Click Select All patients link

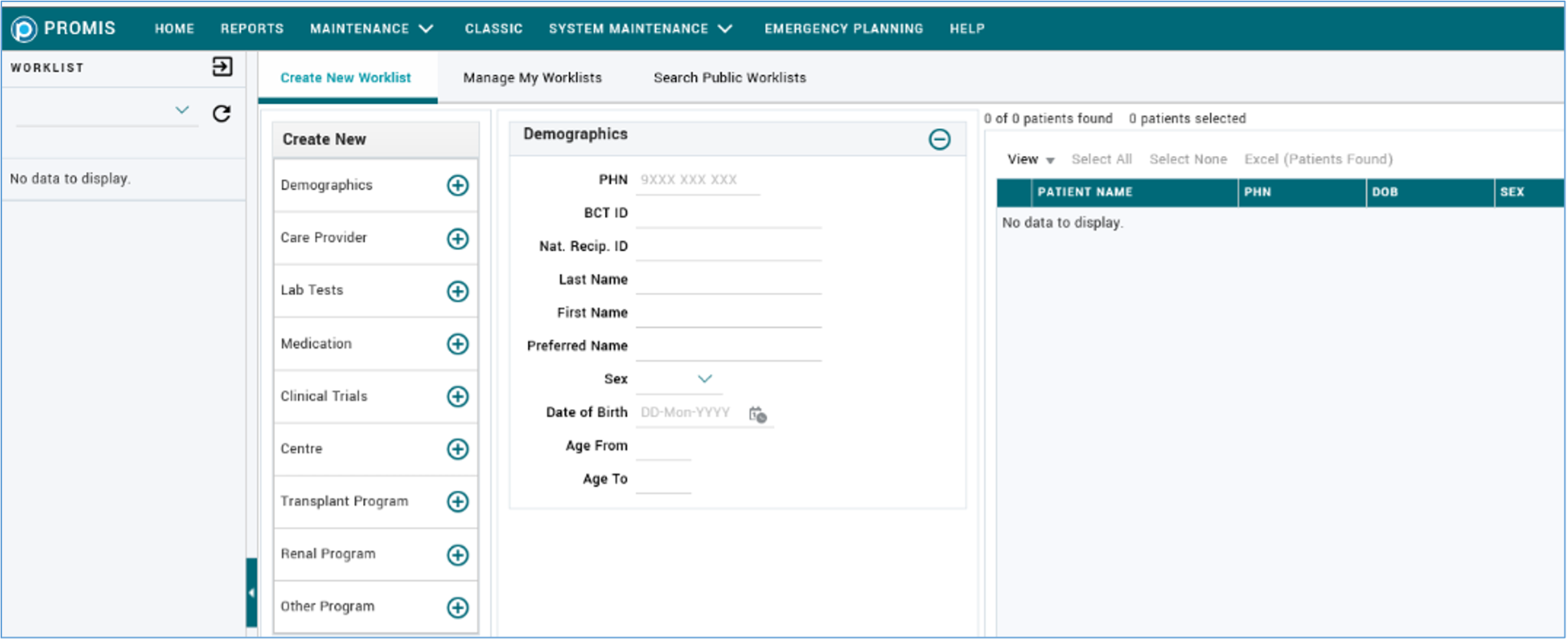(x=1101, y=159)
